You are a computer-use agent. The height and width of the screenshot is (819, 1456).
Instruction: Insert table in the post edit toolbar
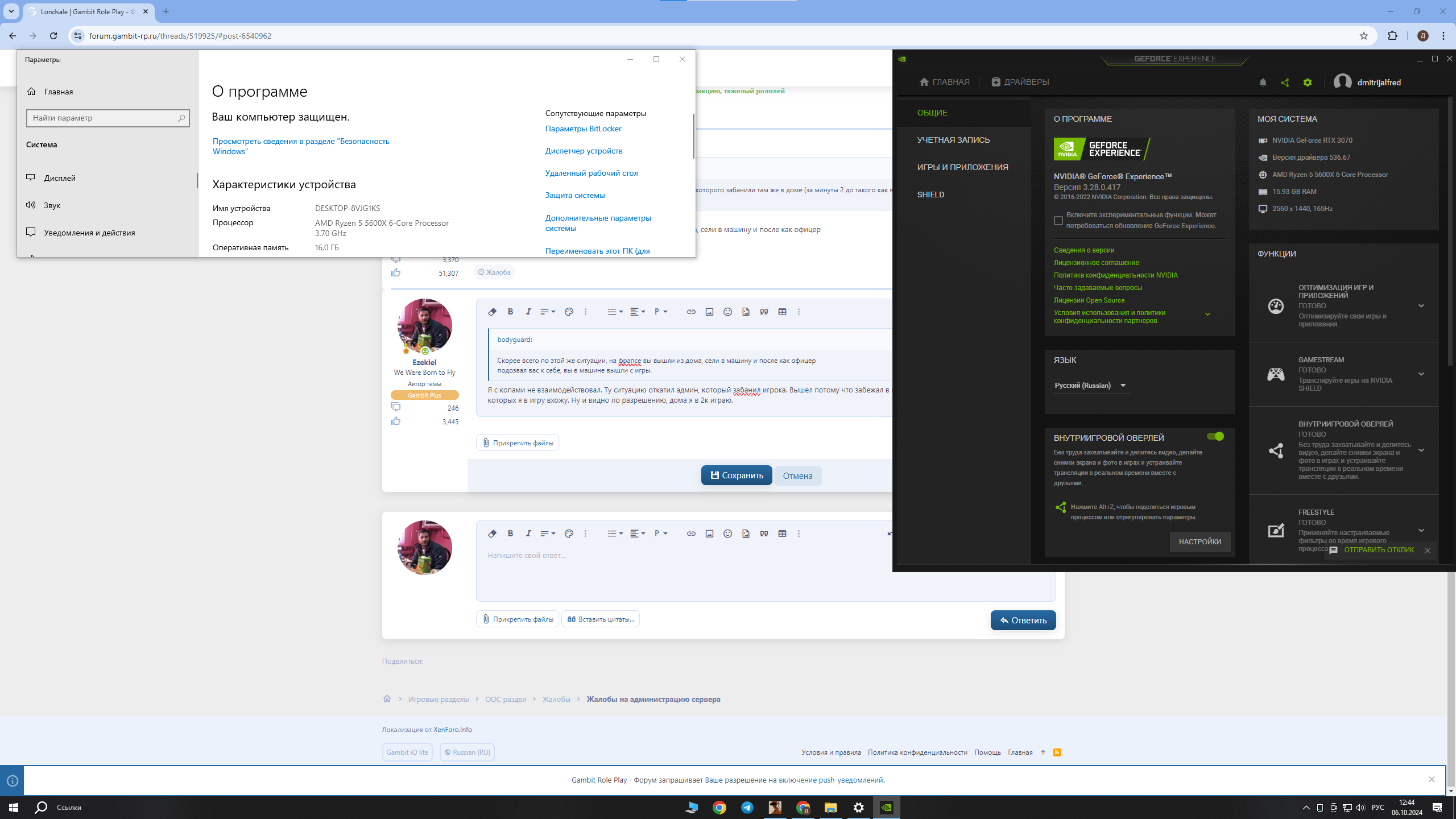pos(782,312)
